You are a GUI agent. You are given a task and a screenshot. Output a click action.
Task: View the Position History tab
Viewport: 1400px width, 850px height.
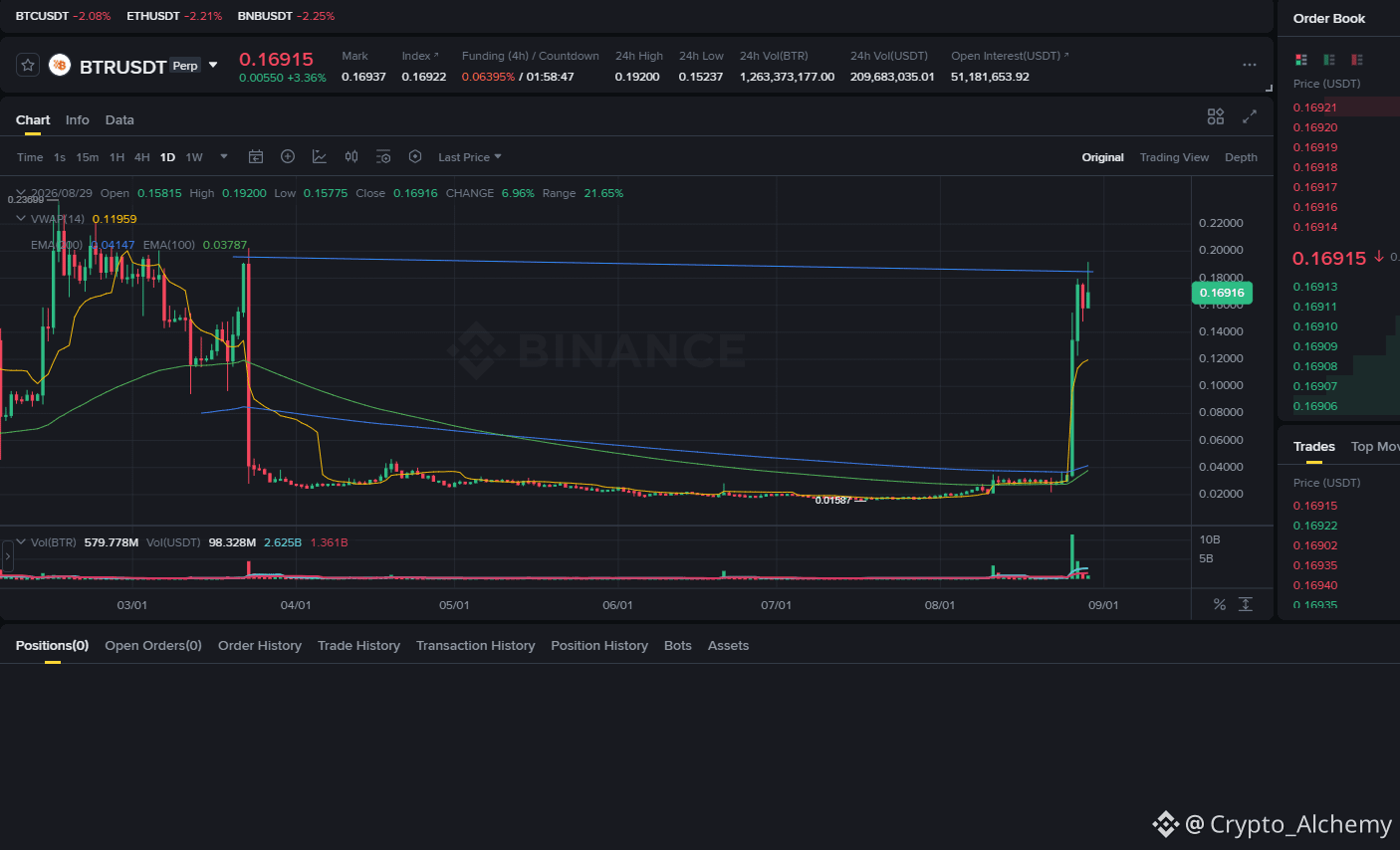(x=599, y=645)
